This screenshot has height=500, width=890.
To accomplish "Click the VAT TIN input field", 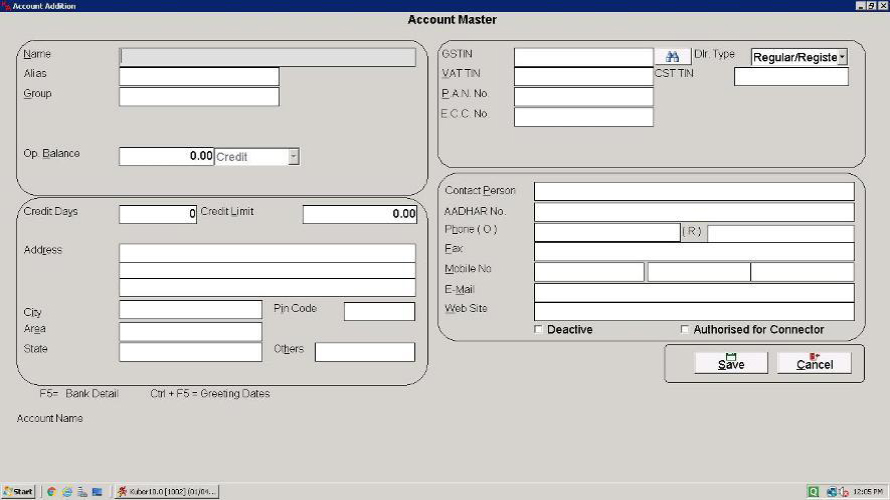I will [583, 77].
